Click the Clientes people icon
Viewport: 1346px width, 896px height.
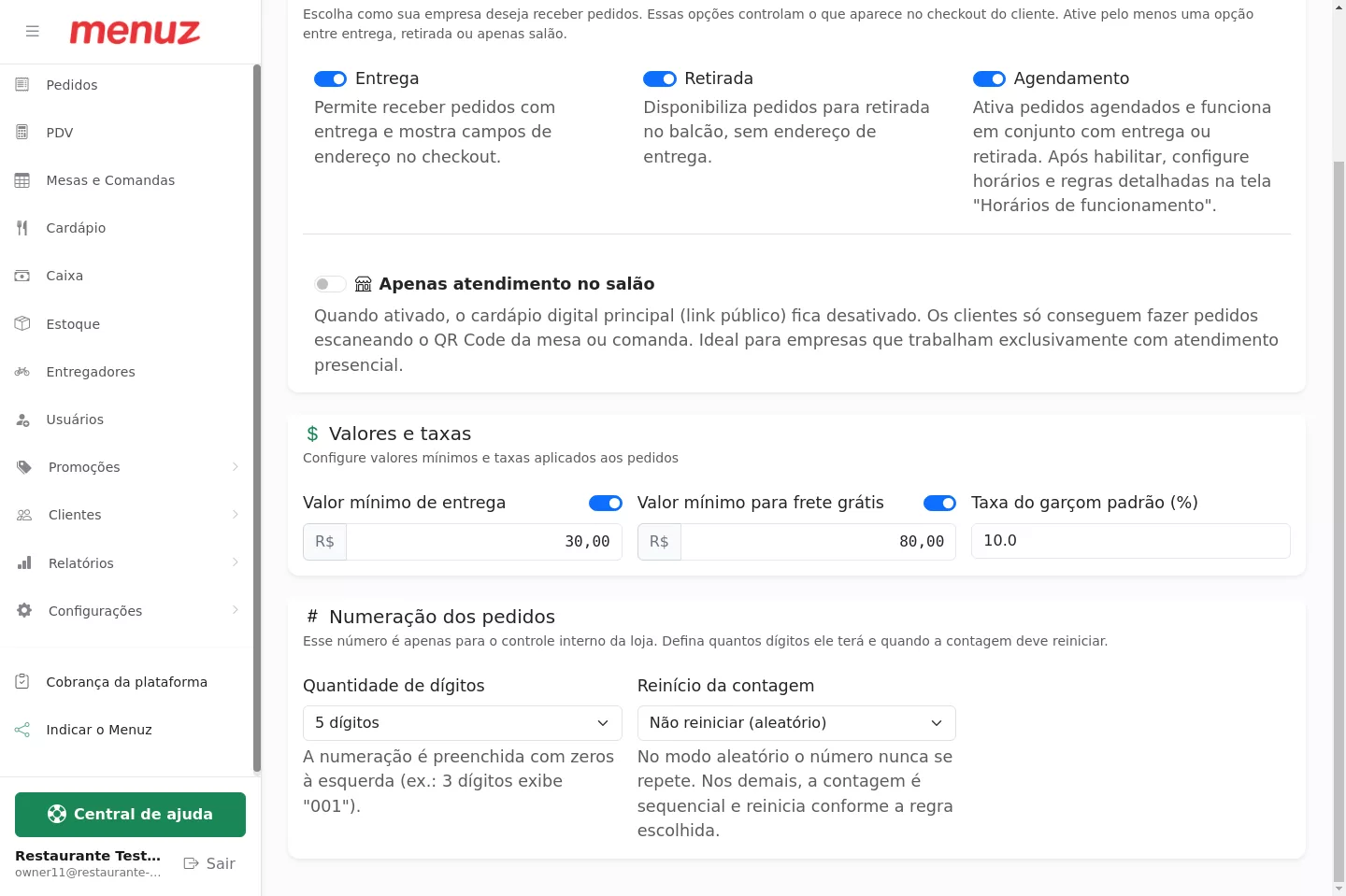24,515
